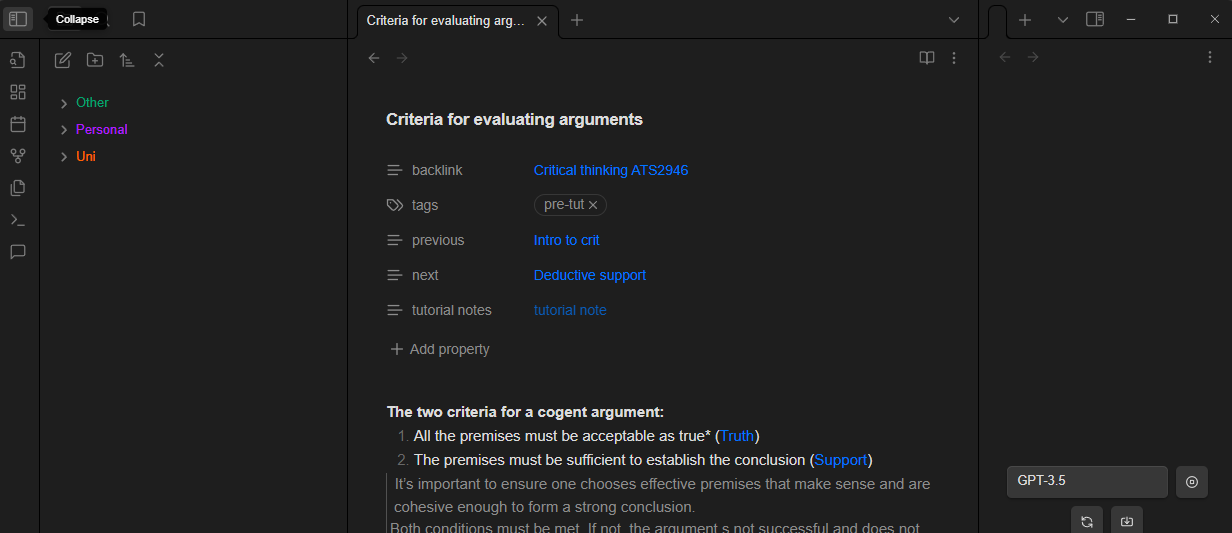This screenshot has height=533, width=1232.
Task: Follow the Deductive support link
Action: 589,275
